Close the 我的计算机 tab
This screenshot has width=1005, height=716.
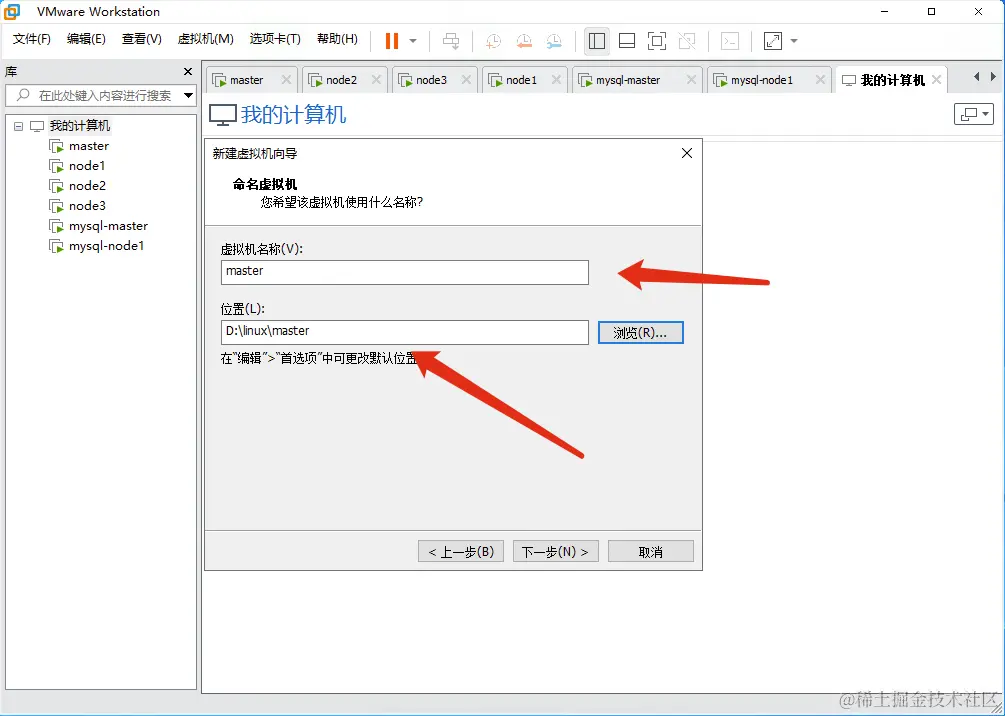[x=936, y=79]
